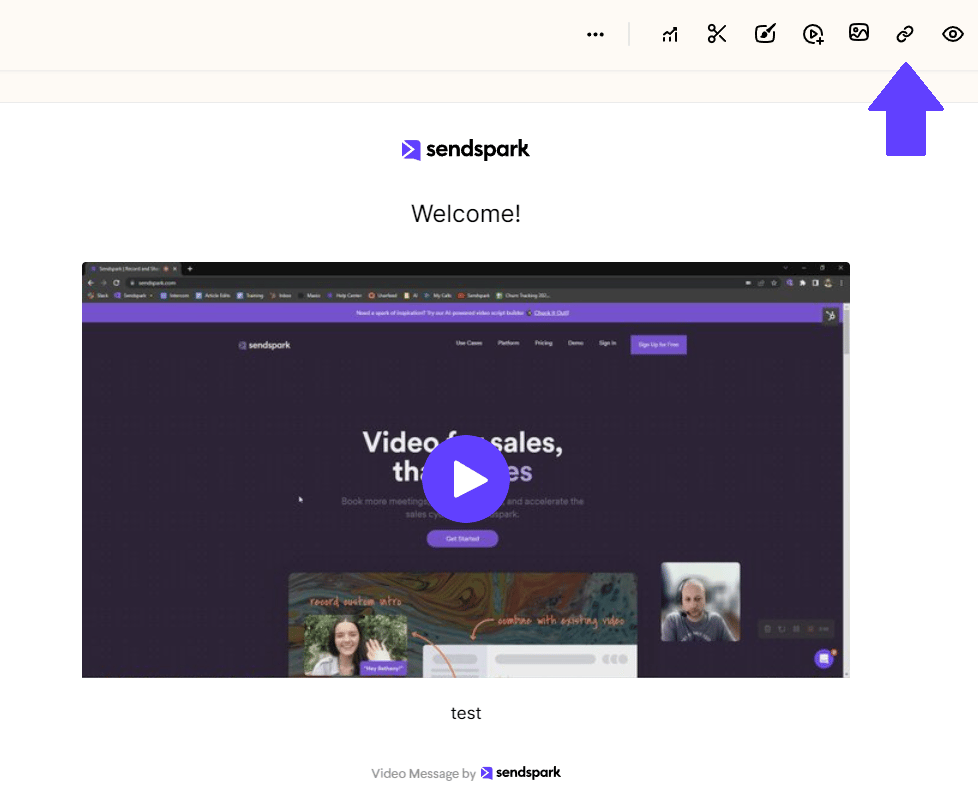Open the video analytics chart icon
Viewport: 978px width, 809px height.
(x=670, y=34)
